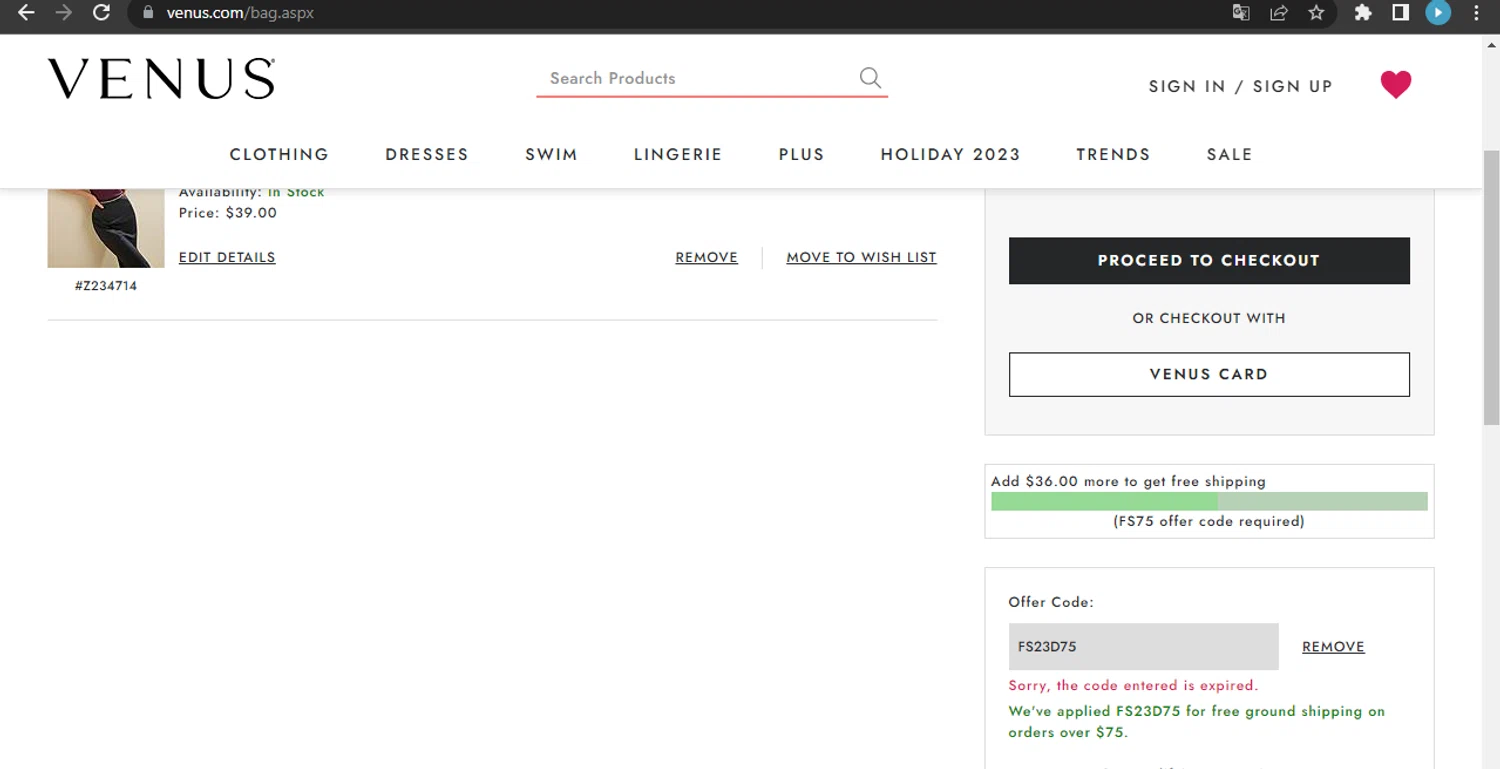1500x769 pixels.
Task: Open the browser profile avatar
Action: [1438, 13]
